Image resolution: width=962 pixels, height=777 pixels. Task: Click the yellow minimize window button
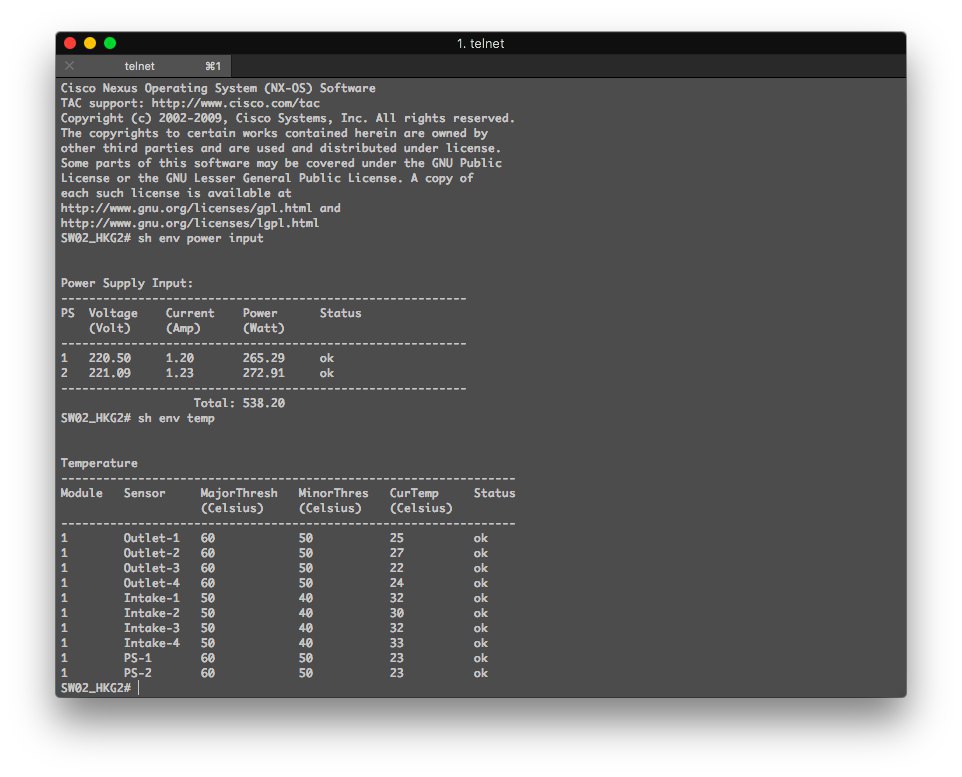click(x=90, y=43)
